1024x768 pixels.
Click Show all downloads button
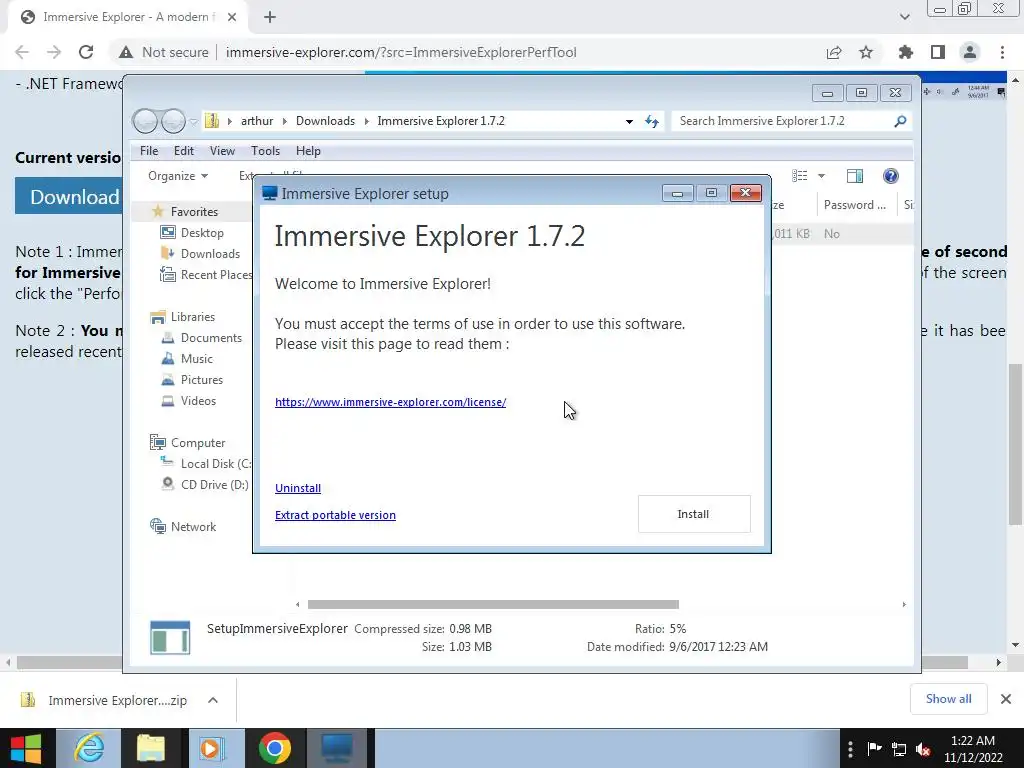click(948, 699)
